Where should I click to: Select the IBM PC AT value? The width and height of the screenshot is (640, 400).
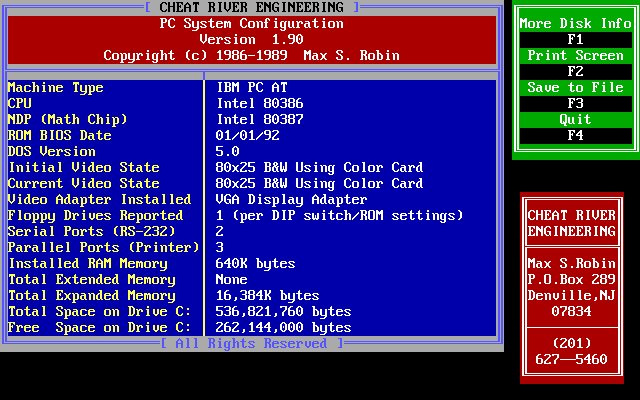click(252, 87)
